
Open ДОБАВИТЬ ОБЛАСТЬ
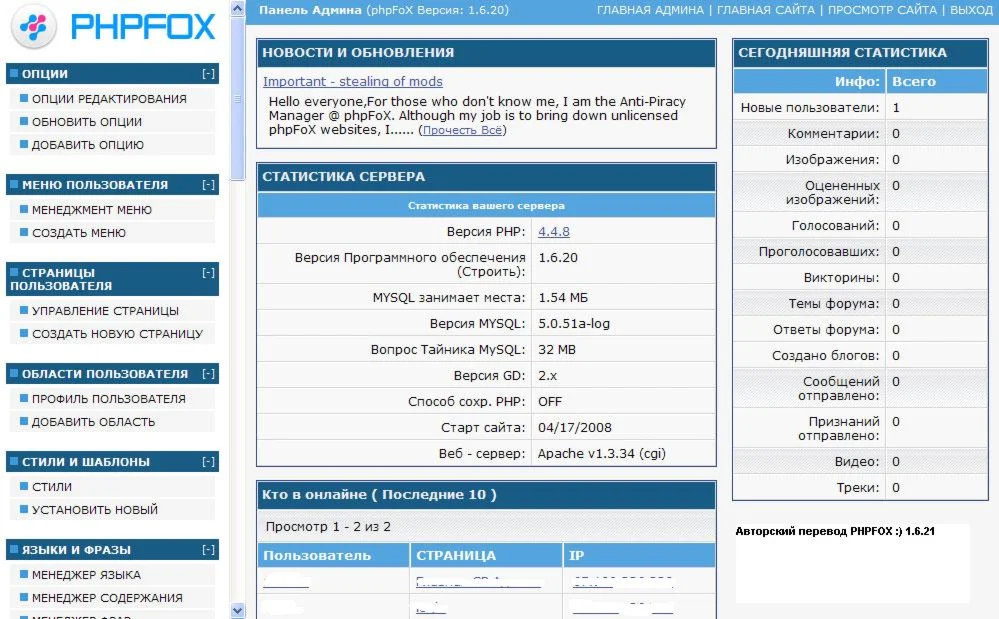pos(94,422)
